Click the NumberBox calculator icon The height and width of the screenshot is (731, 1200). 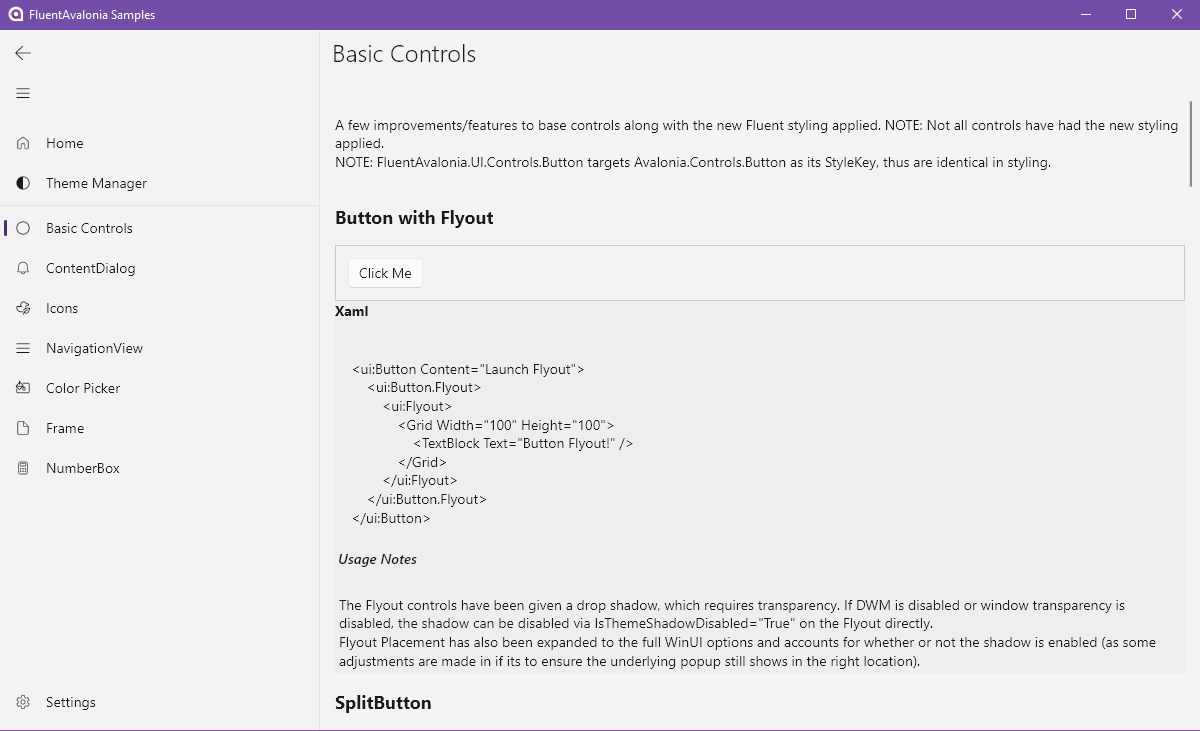[23, 468]
